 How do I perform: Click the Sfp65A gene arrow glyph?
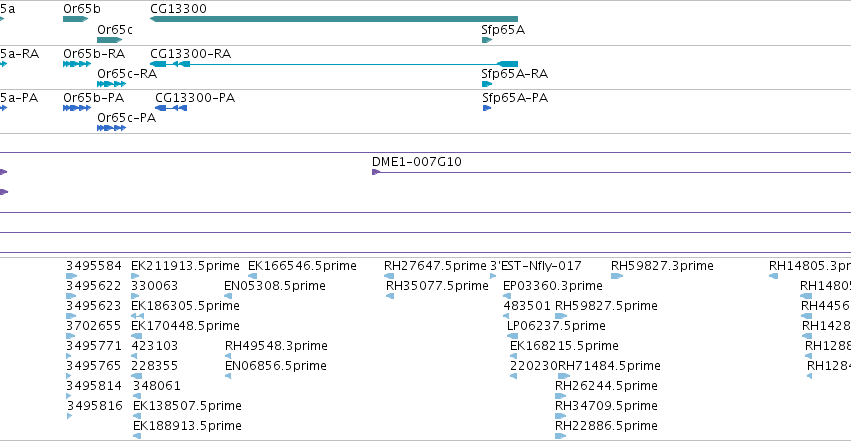point(487,40)
